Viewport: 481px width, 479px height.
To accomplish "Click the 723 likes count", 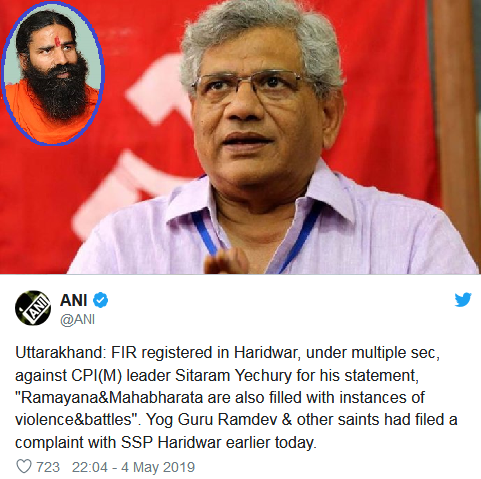I will click(48, 467).
